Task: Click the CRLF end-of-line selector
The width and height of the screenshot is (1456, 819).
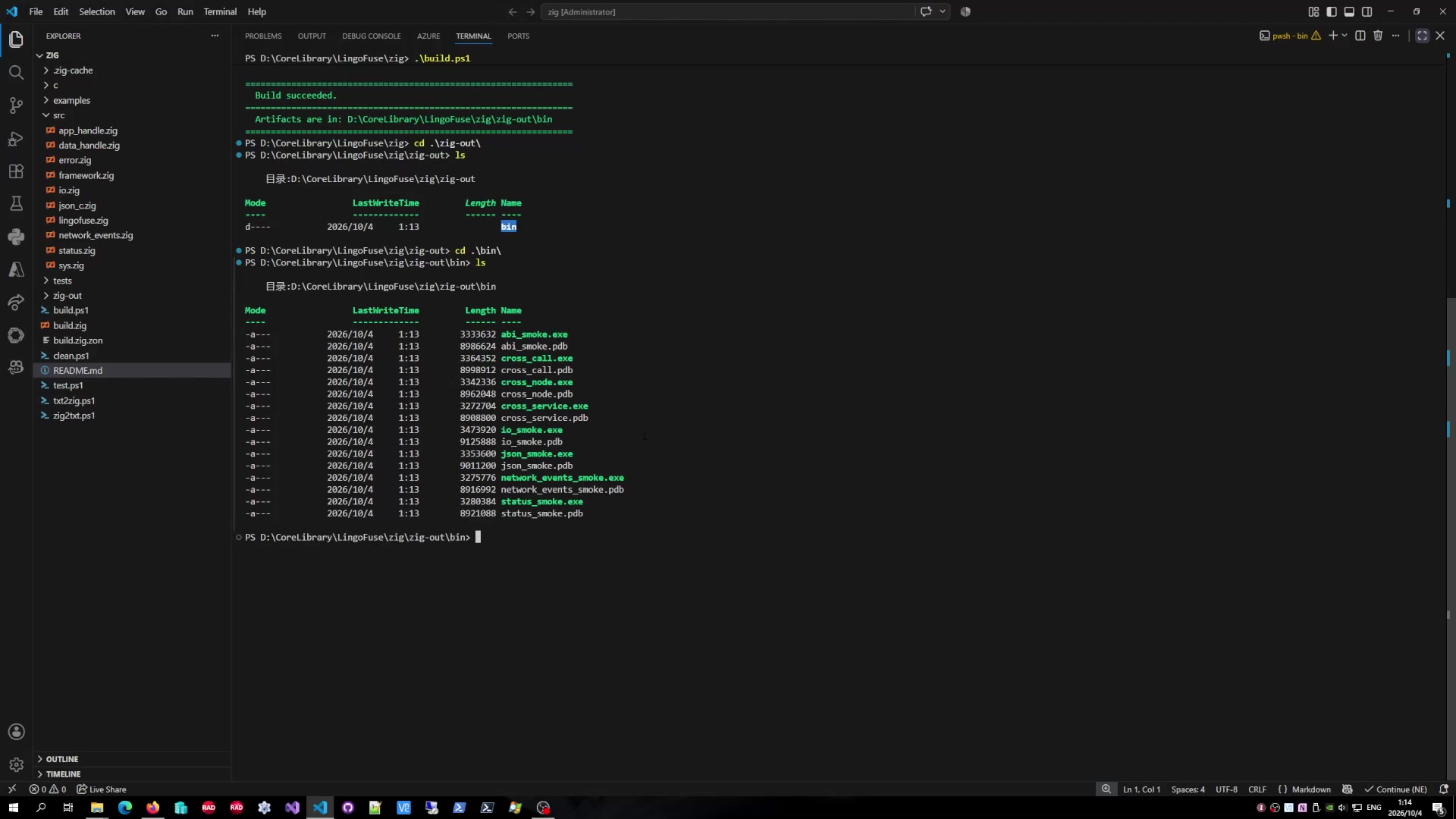Action: pos(1257,789)
